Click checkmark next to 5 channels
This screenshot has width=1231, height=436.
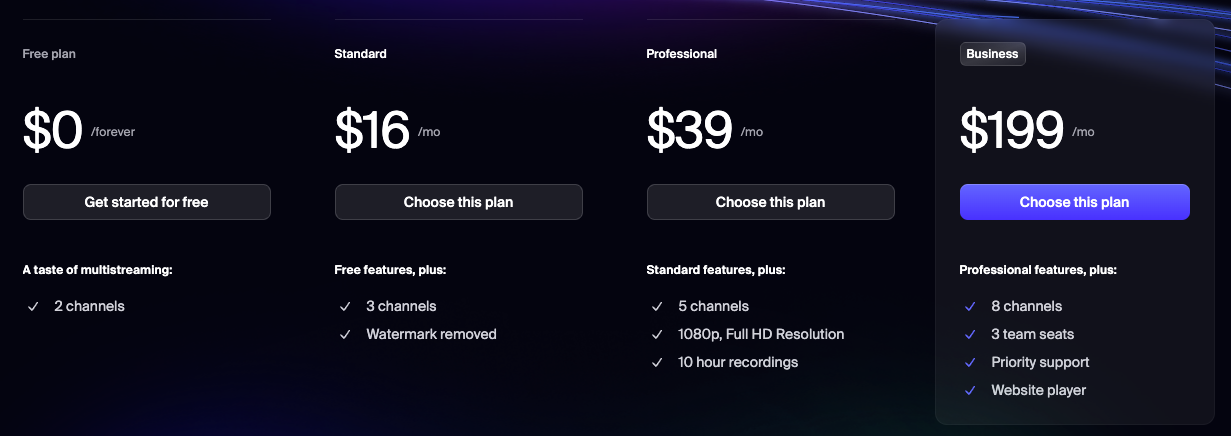coord(657,306)
